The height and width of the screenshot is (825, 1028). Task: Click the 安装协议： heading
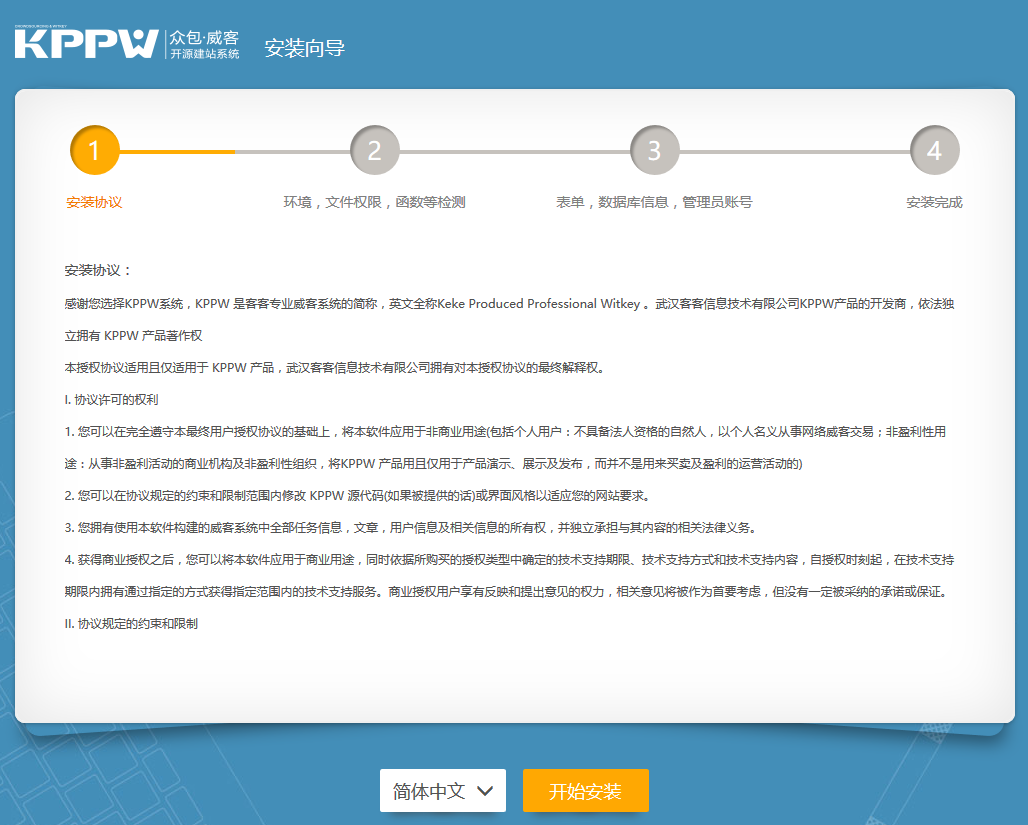click(x=98, y=270)
